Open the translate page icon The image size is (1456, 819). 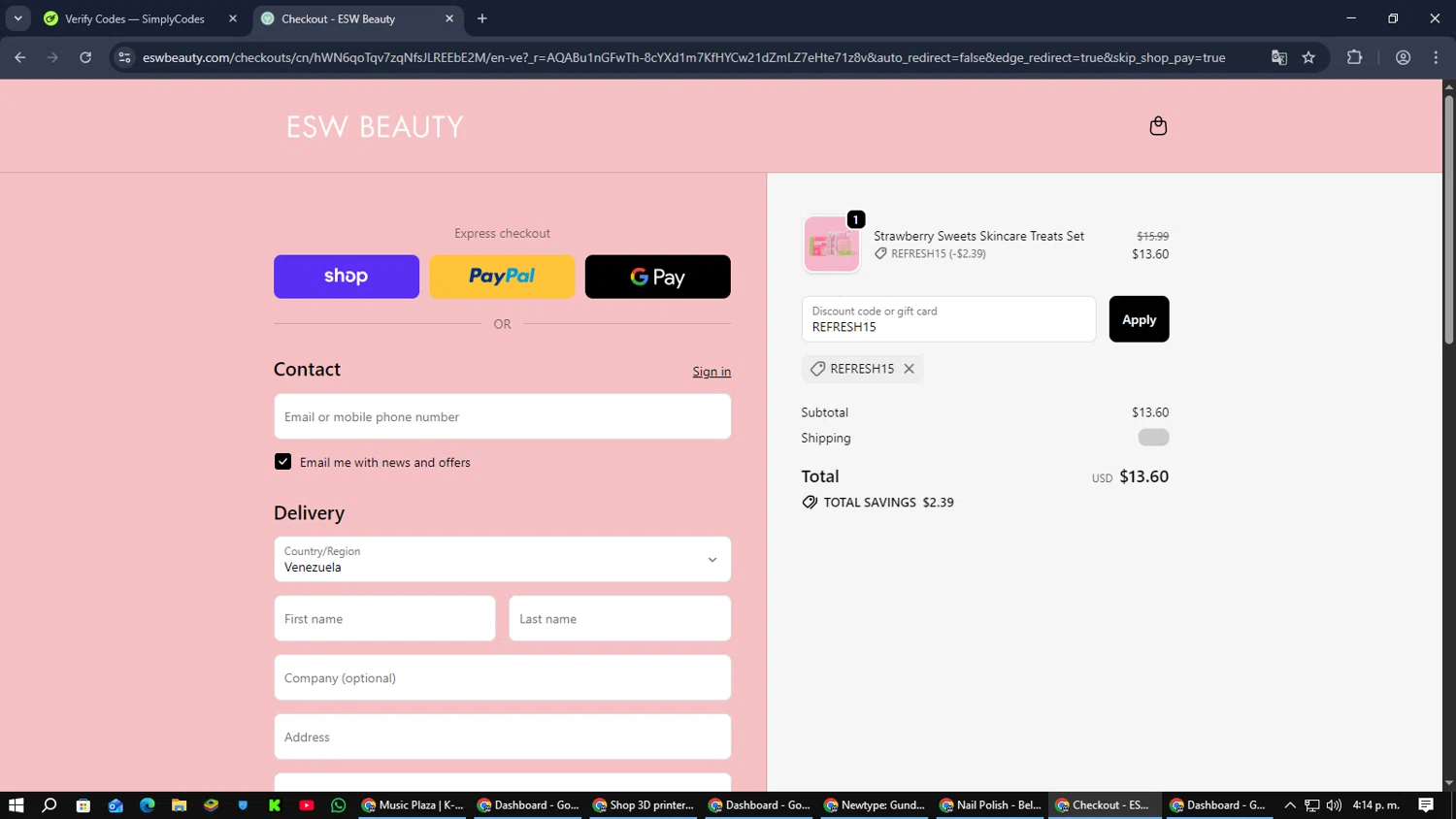tap(1279, 57)
